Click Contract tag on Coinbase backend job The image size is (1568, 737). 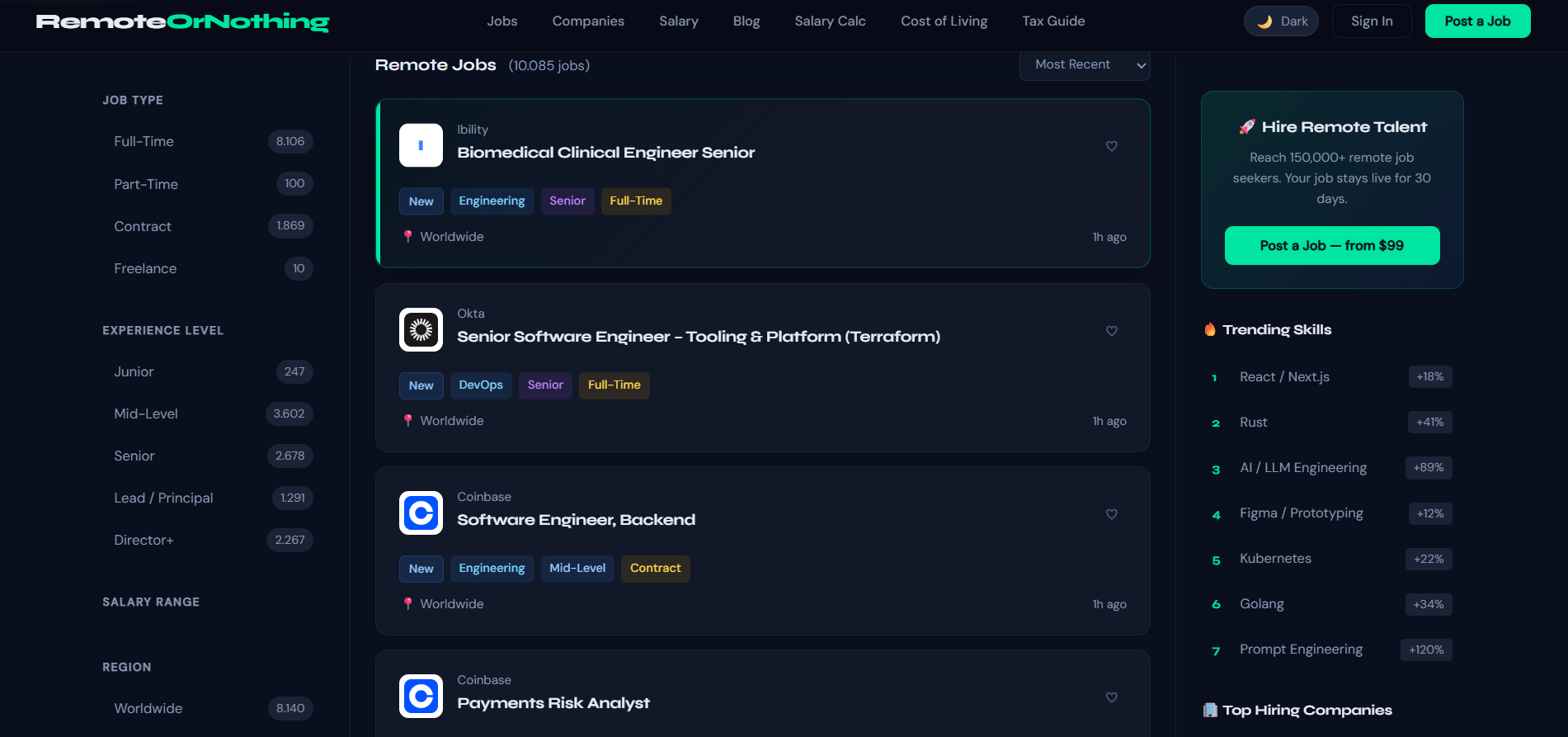656,569
